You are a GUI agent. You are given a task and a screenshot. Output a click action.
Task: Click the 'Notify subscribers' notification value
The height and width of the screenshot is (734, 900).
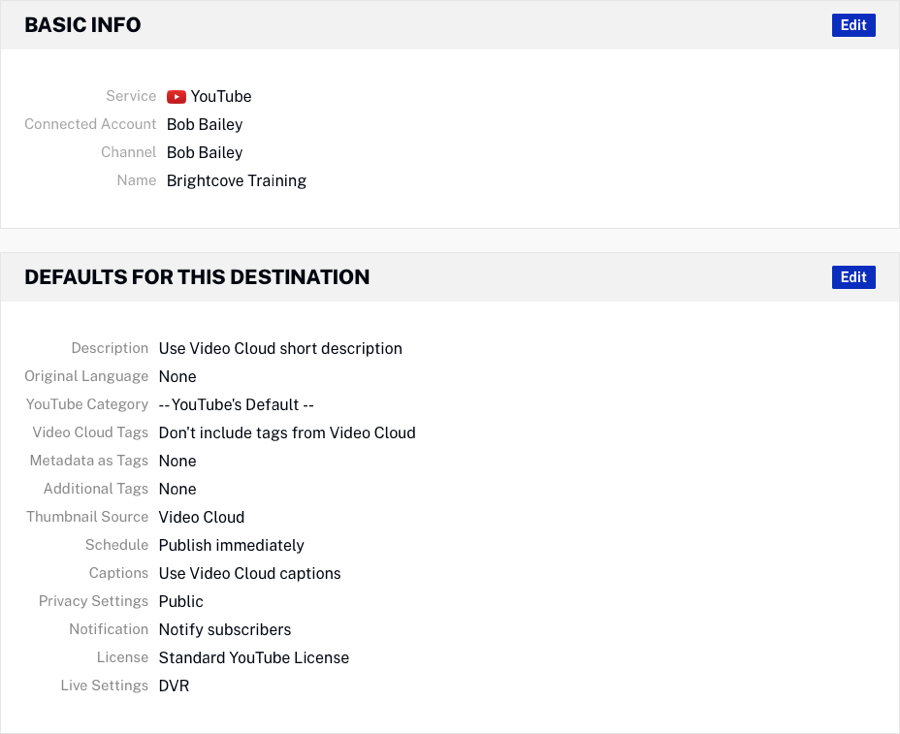(224, 630)
